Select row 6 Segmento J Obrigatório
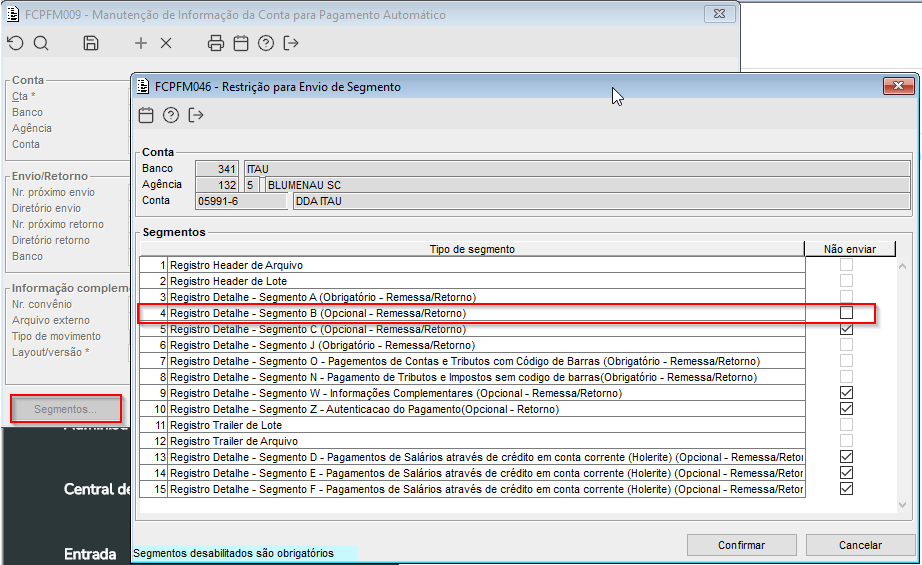This screenshot has width=922, height=565. pyautogui.click(x=472, y=345)
